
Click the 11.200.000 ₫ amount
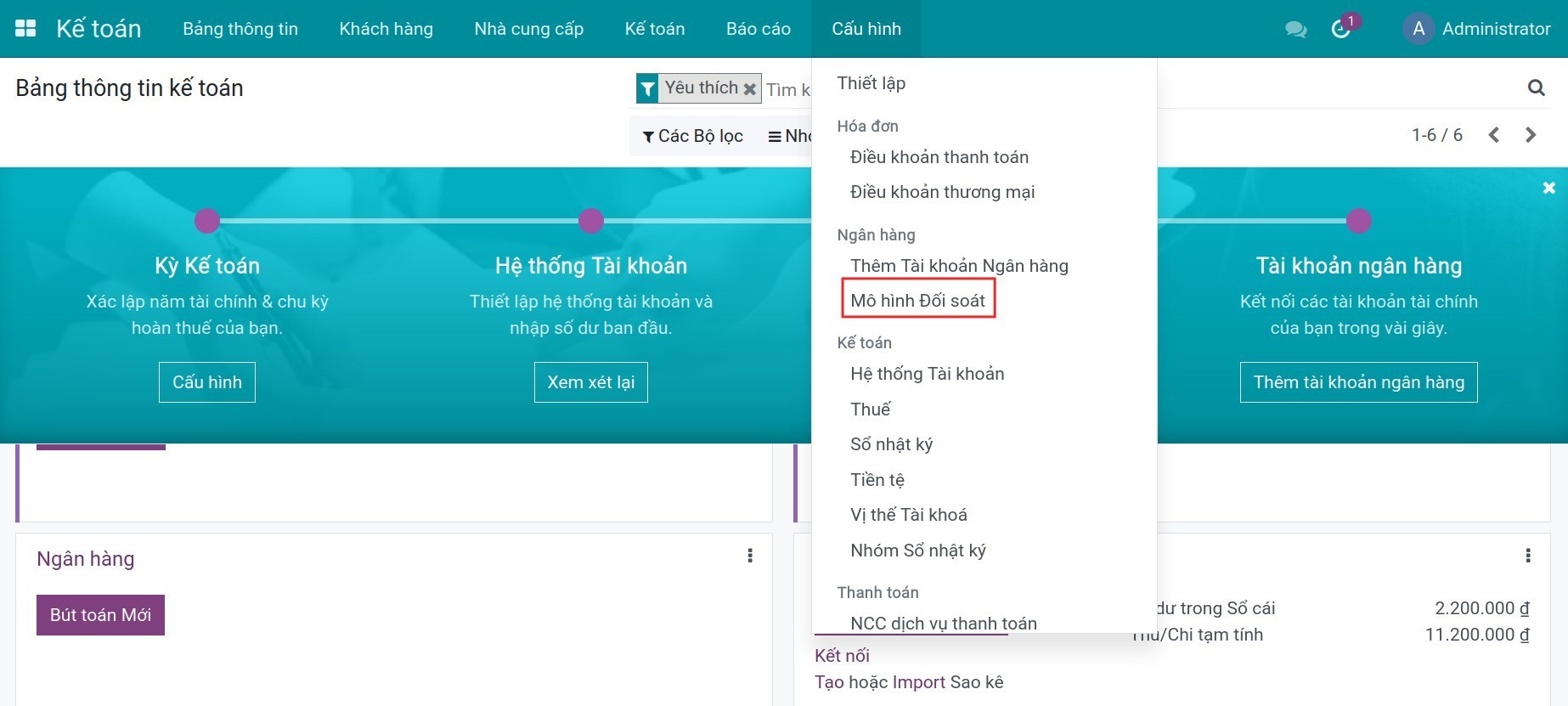pos(1477,635)
